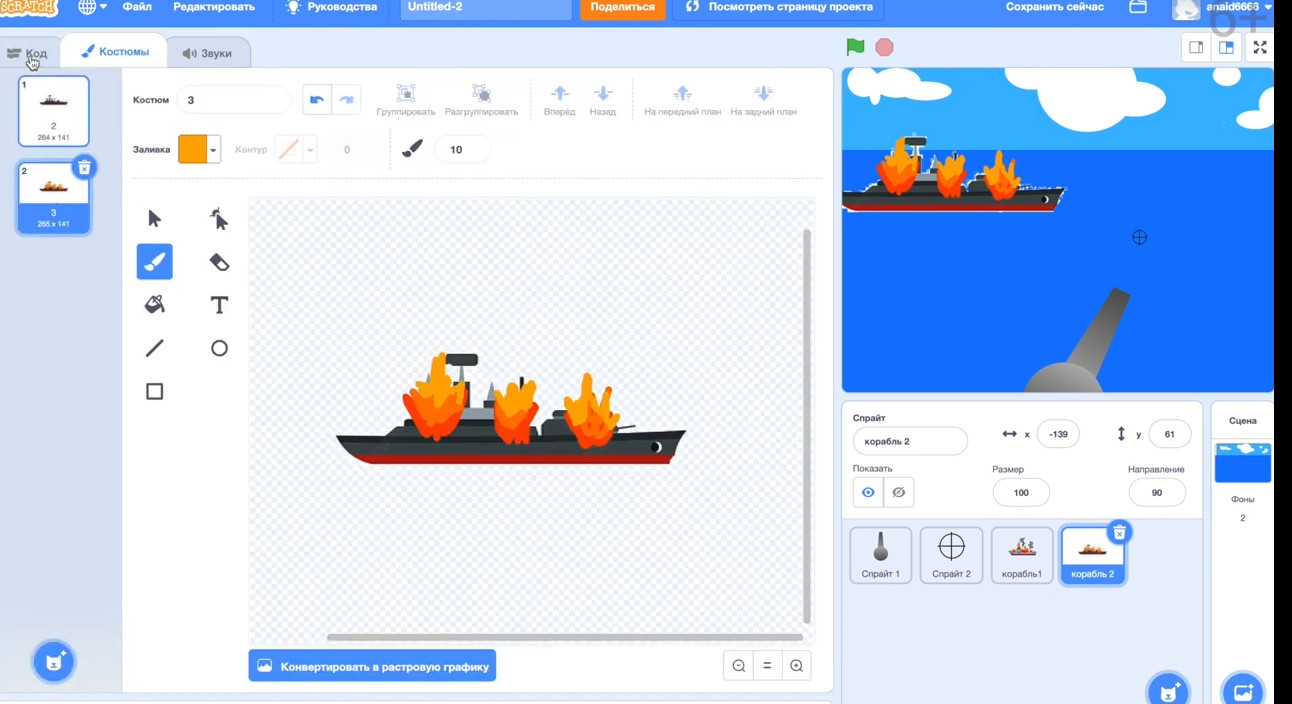Viewport: 1292px width, 704px height.
Task: Click the Назад backward icon
Action: pos(602,93)
